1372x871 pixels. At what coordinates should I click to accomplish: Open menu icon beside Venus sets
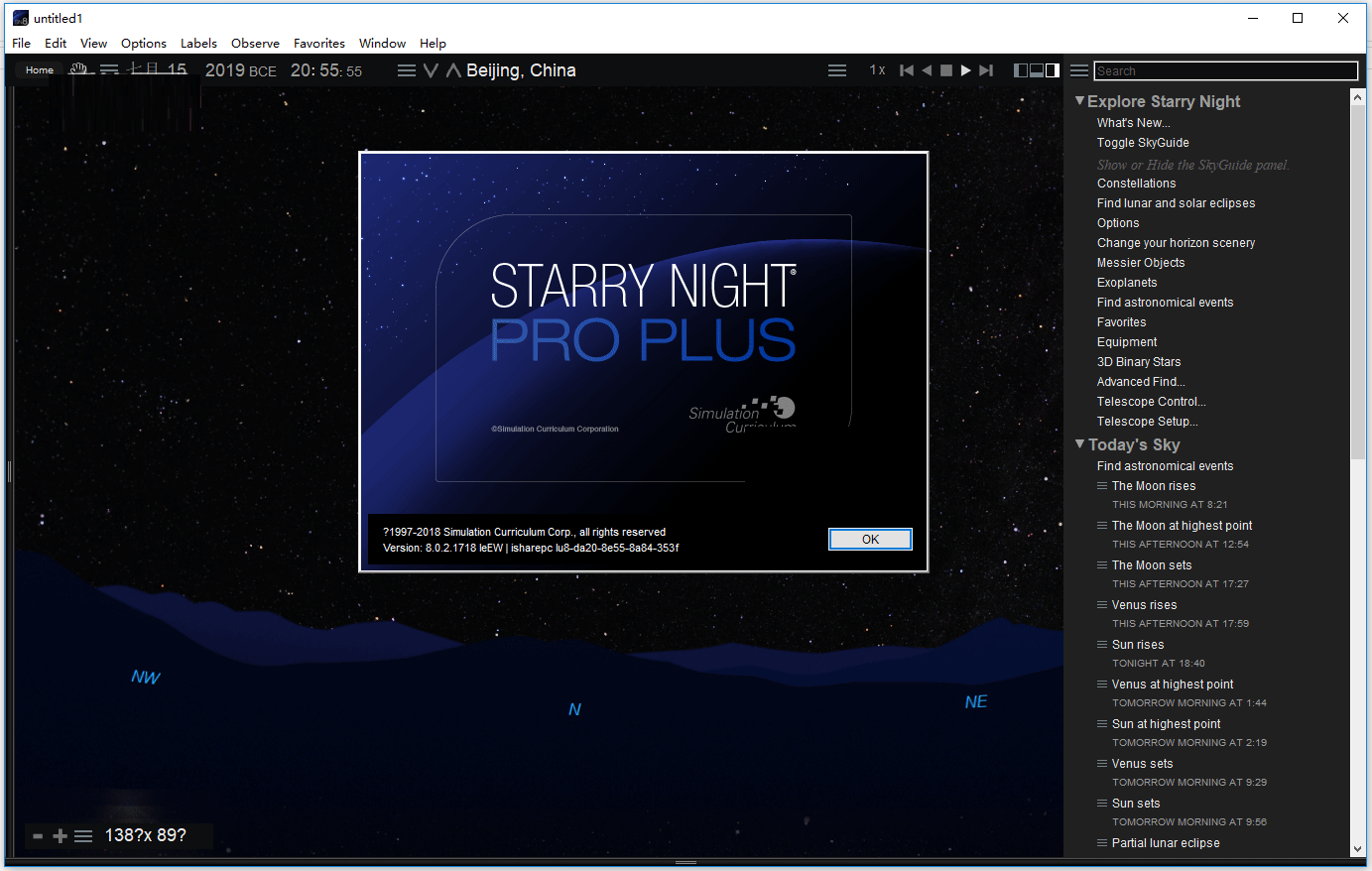pyautogui.click(x=1102, y=764)
